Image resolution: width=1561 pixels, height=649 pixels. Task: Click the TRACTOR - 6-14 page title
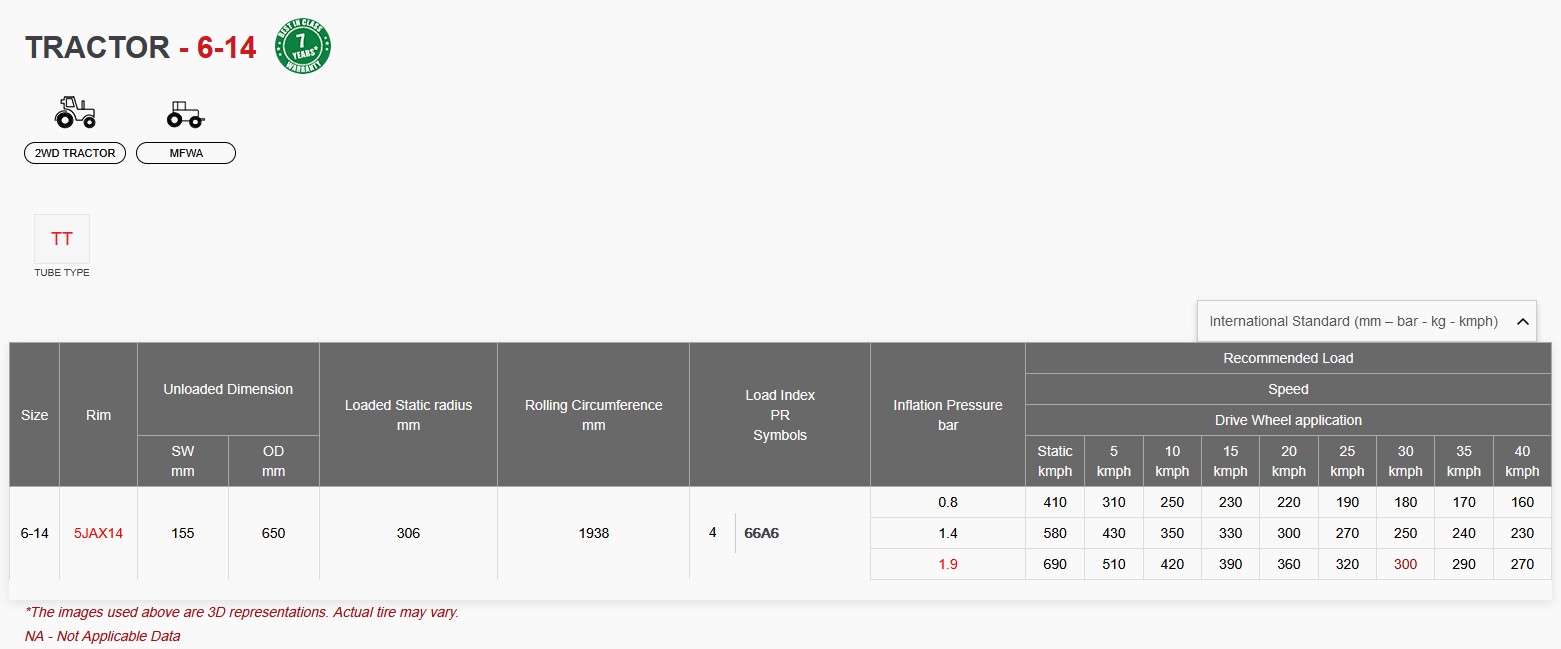tap(141, 47)
